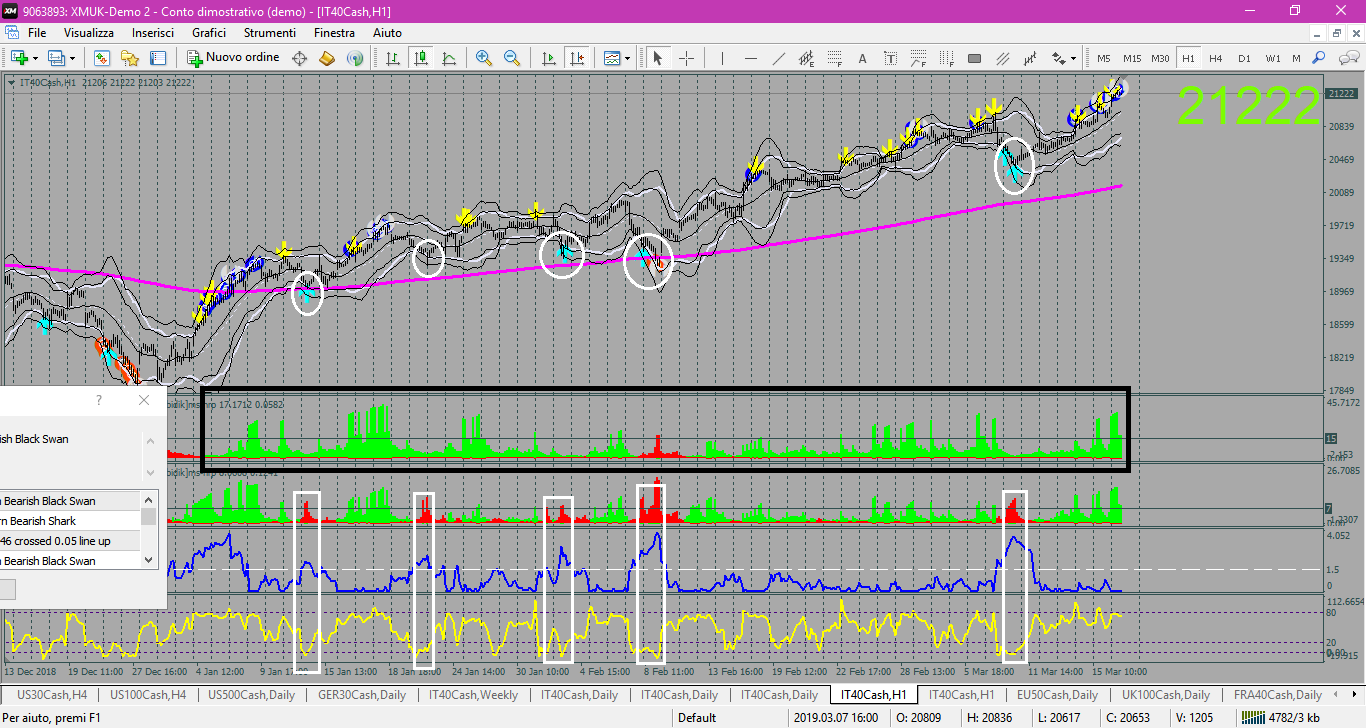Click the alert dialog help question mark
1366x728 pixels.
pos(98,400)
